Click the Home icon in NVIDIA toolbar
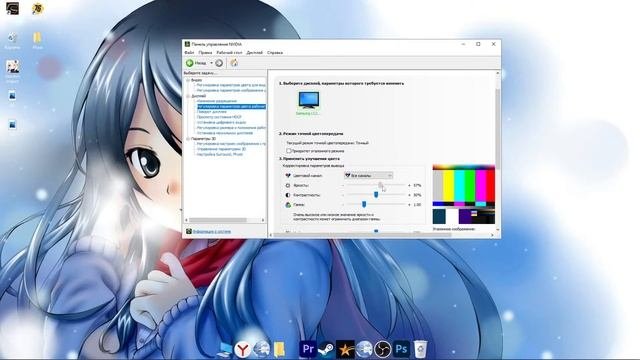The image size is (640, 360). [234, 63]
